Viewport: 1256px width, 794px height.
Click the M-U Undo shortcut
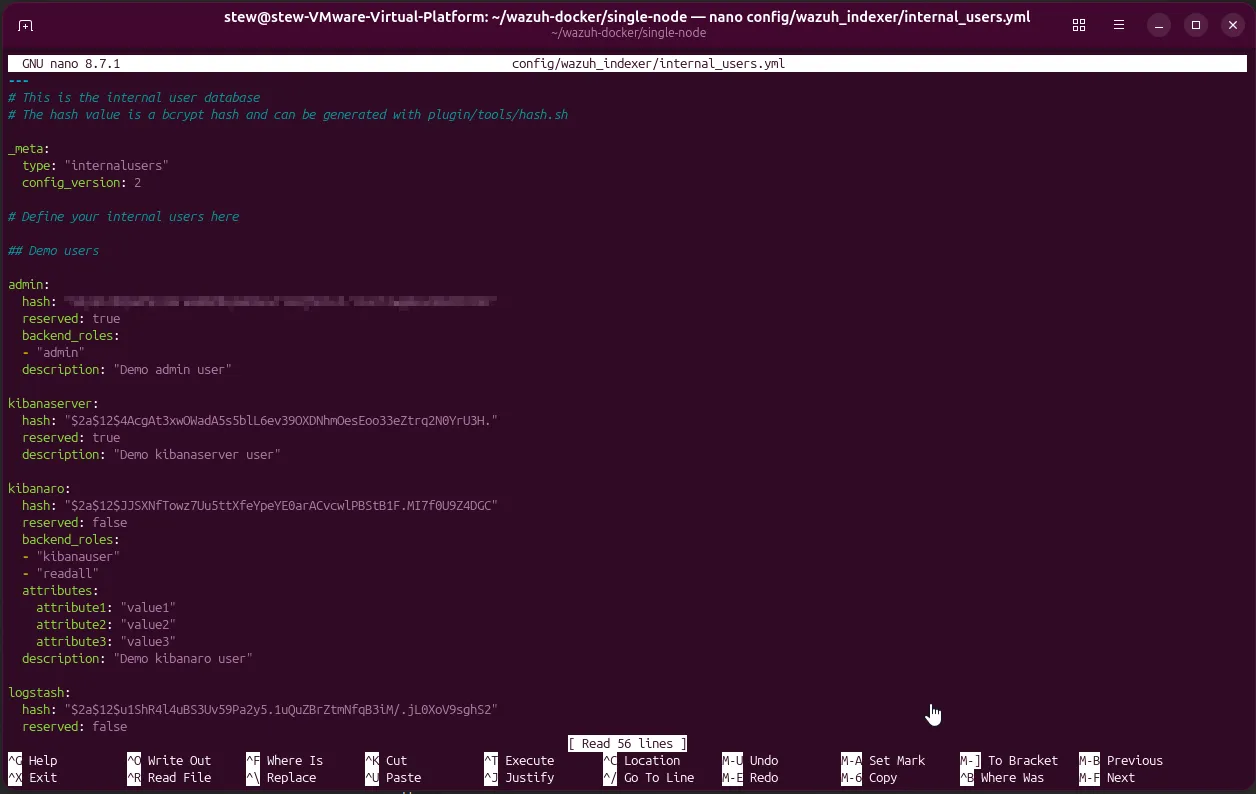(x=750, y=761)
